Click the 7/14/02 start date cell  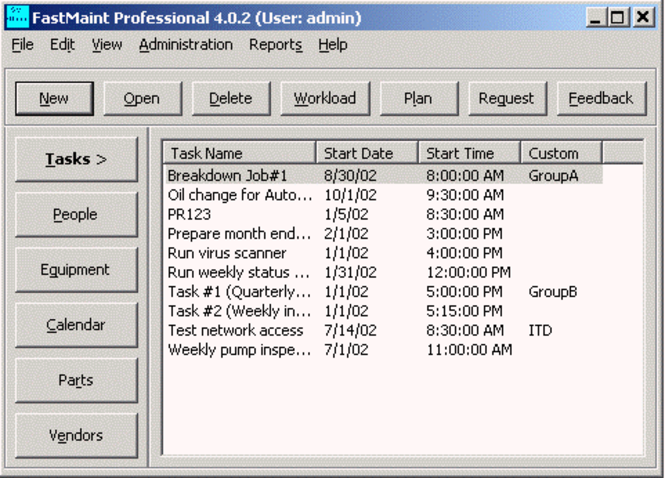(350, 330)
